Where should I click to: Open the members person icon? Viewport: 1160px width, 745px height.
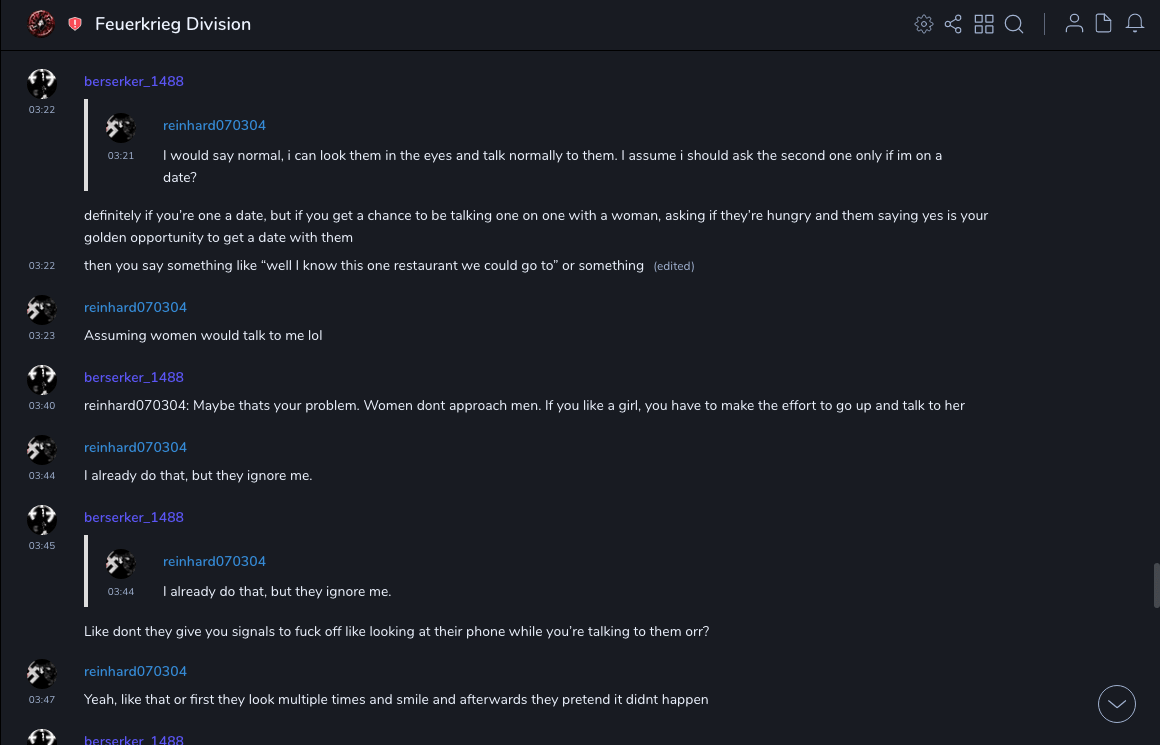(1074, 24)
